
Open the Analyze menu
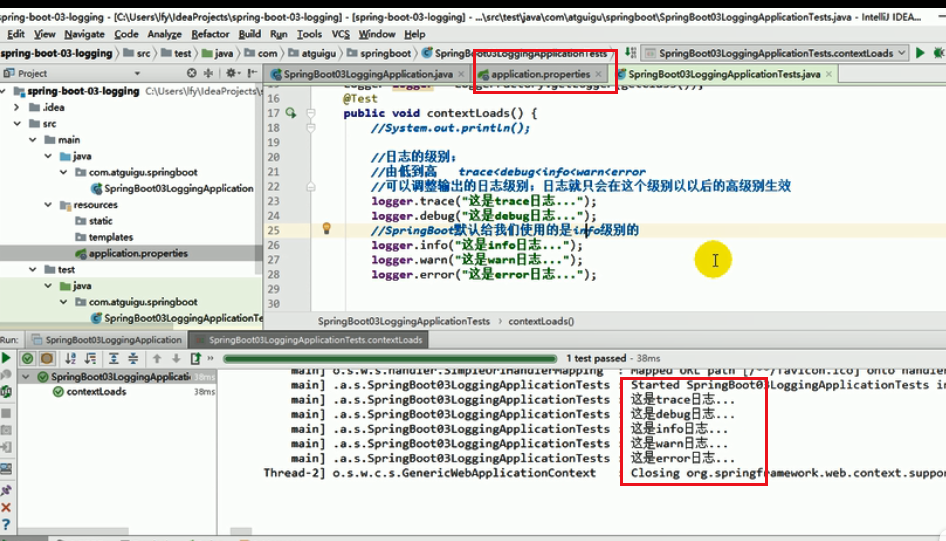click(164, 34)
